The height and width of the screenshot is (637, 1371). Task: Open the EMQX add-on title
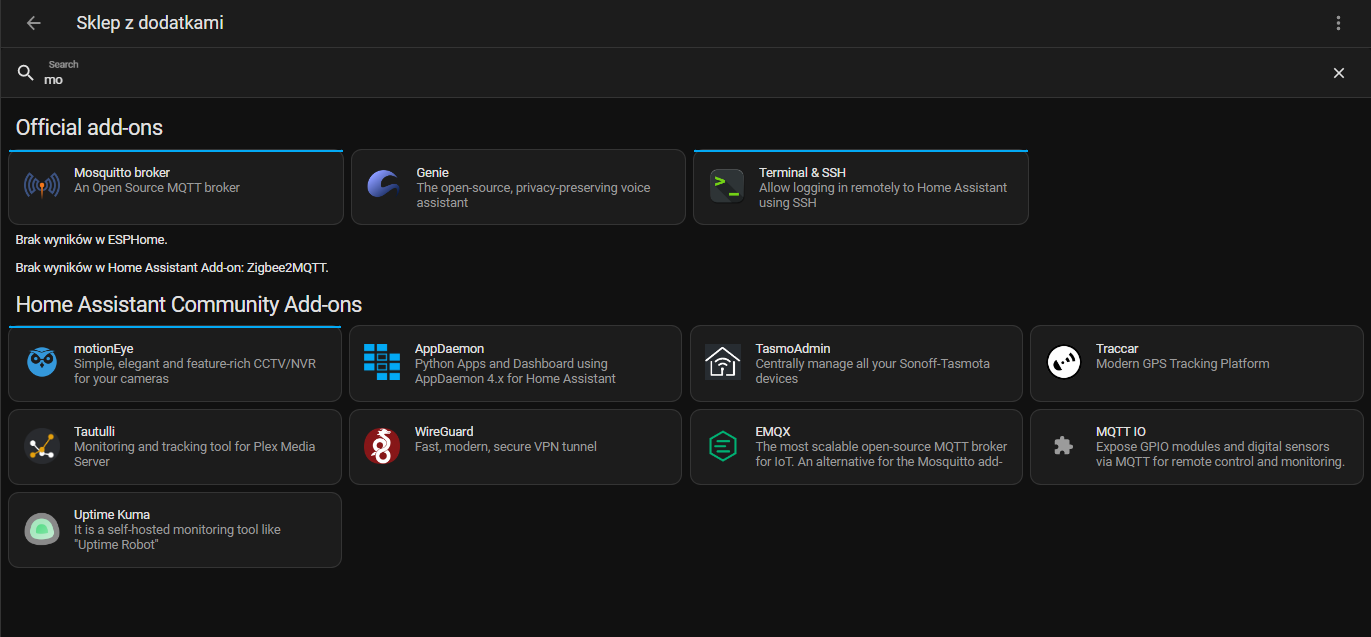click(773, 432)
